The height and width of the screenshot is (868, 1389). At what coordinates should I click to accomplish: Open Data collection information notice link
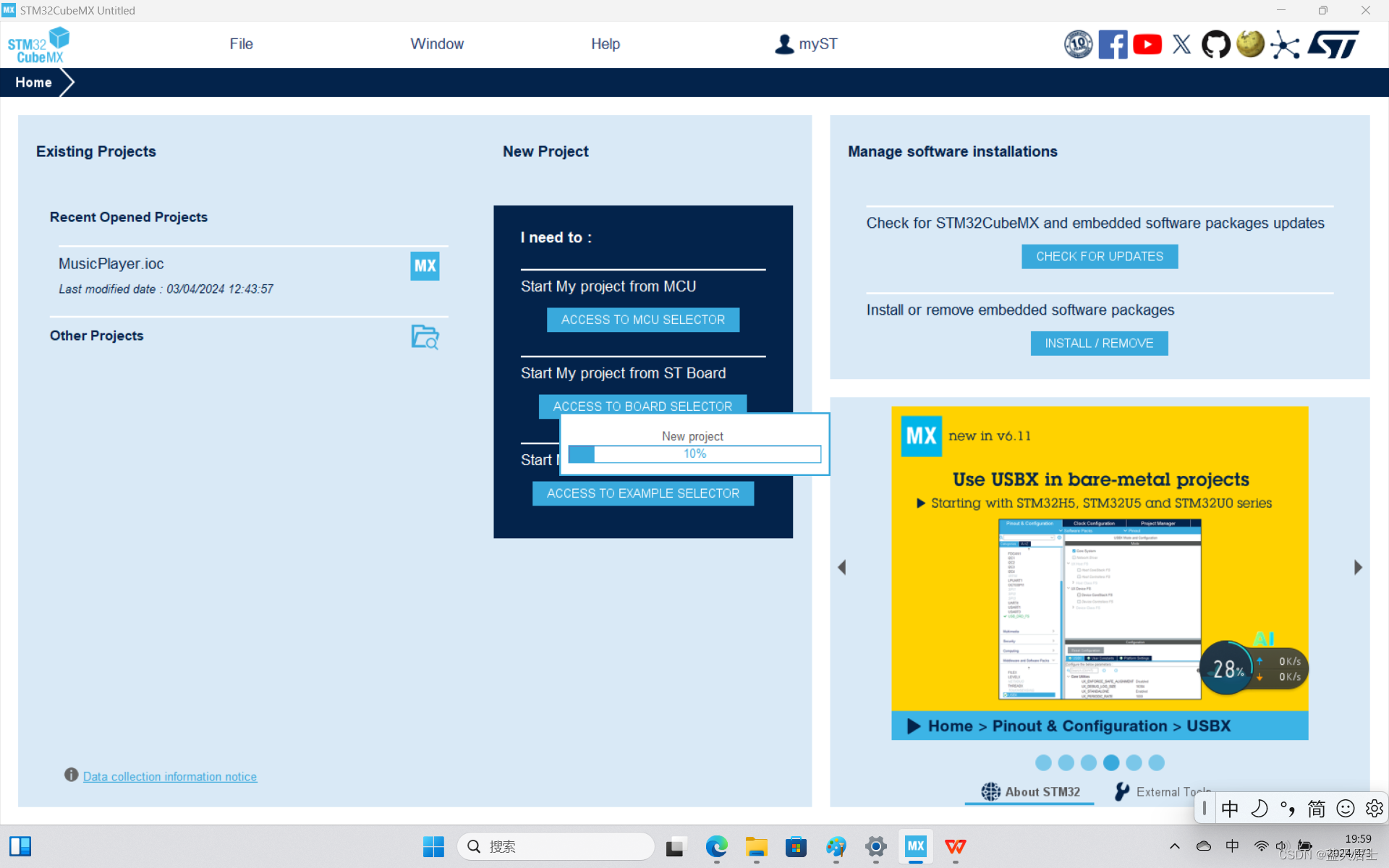169,776
